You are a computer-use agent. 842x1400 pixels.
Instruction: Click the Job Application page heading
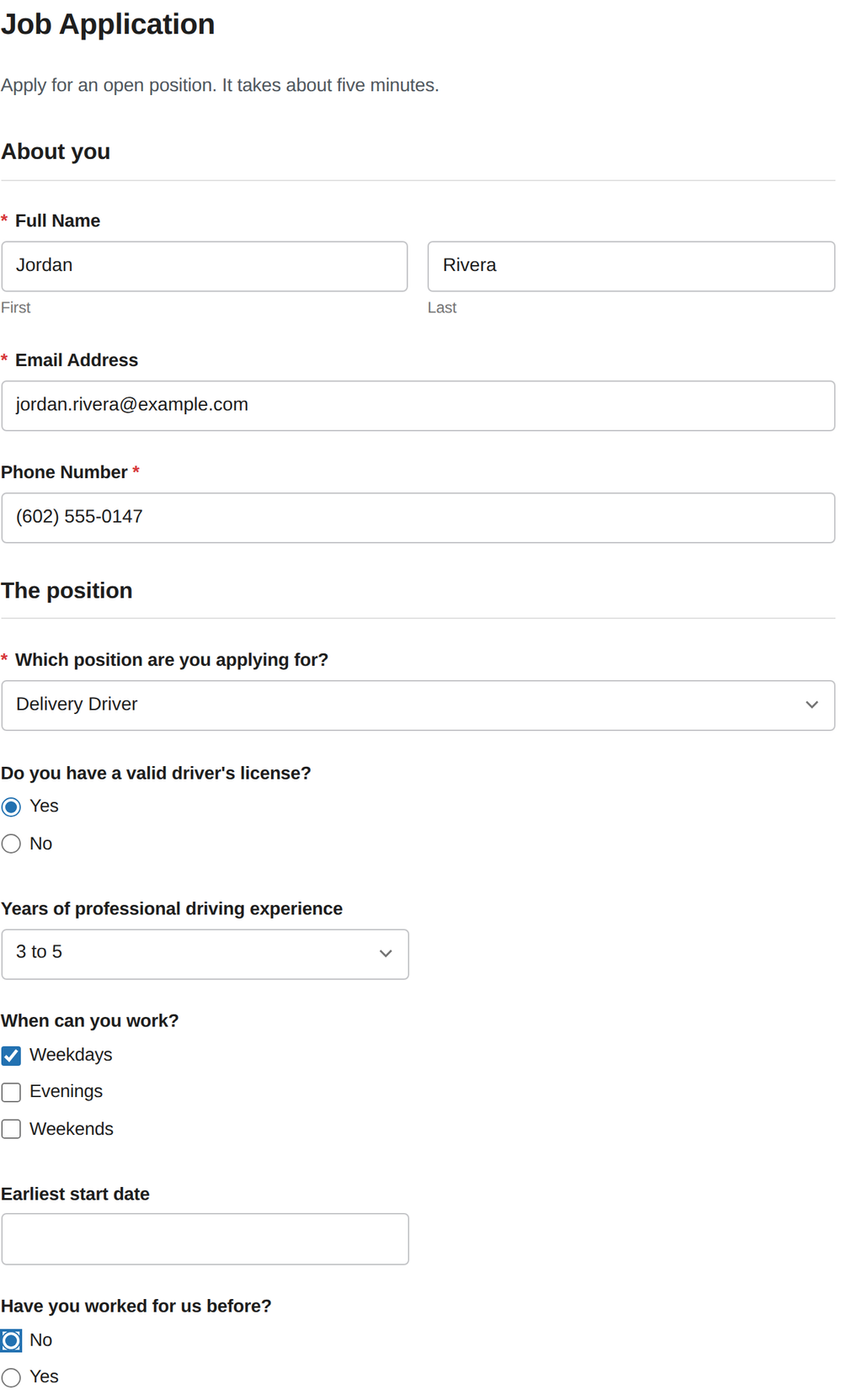(108, 24)
